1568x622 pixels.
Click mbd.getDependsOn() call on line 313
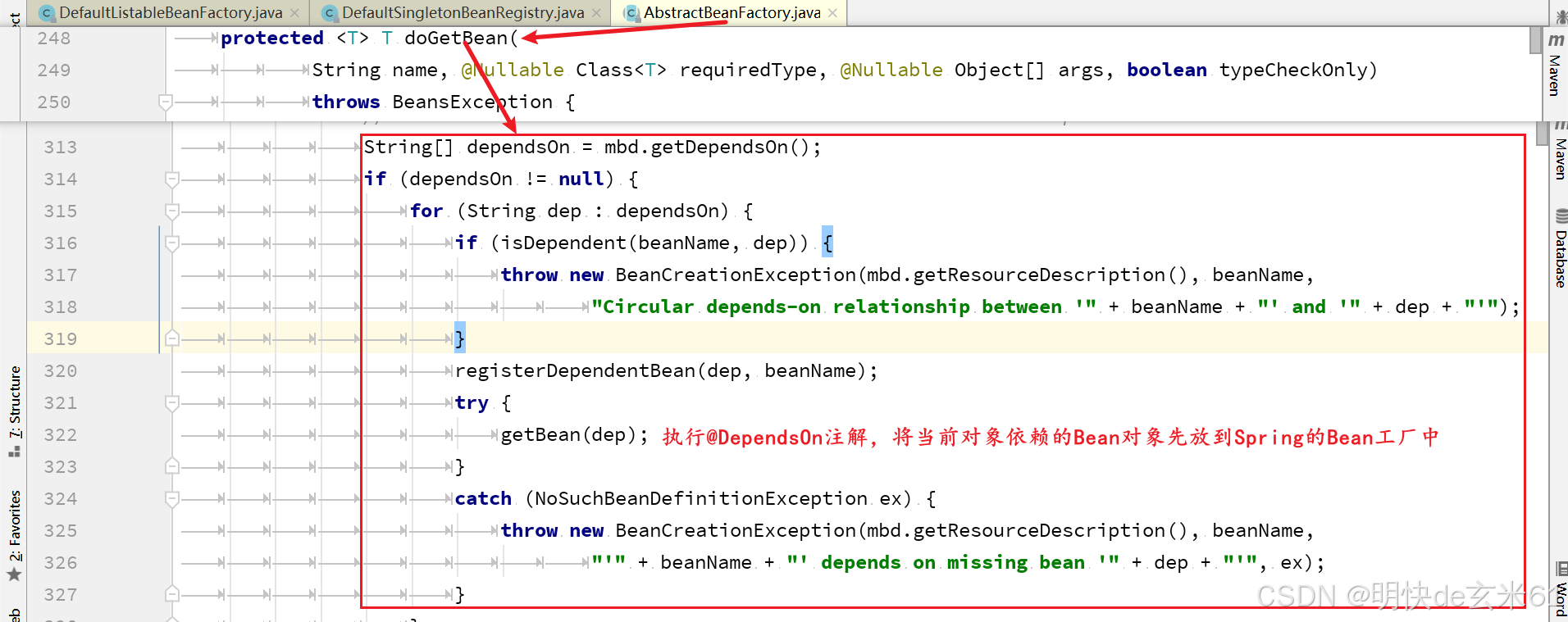707,148
